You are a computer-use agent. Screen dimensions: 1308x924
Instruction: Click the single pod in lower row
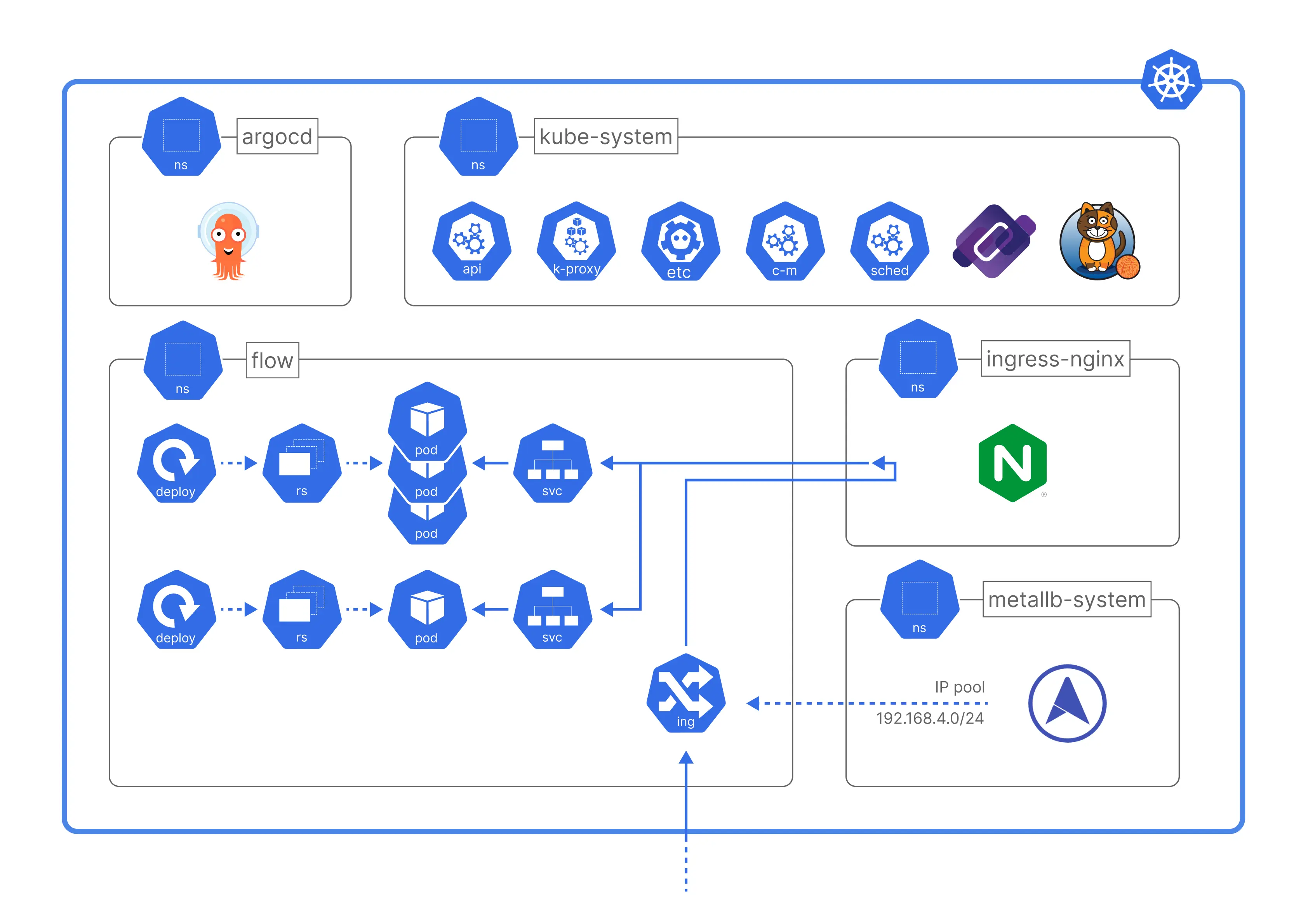click(427, 609)
